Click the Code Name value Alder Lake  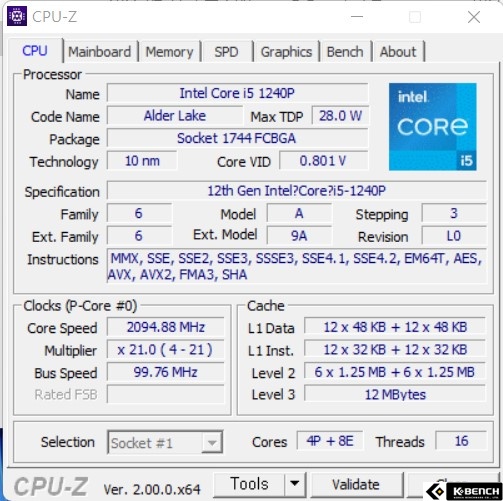click(175, 116)
